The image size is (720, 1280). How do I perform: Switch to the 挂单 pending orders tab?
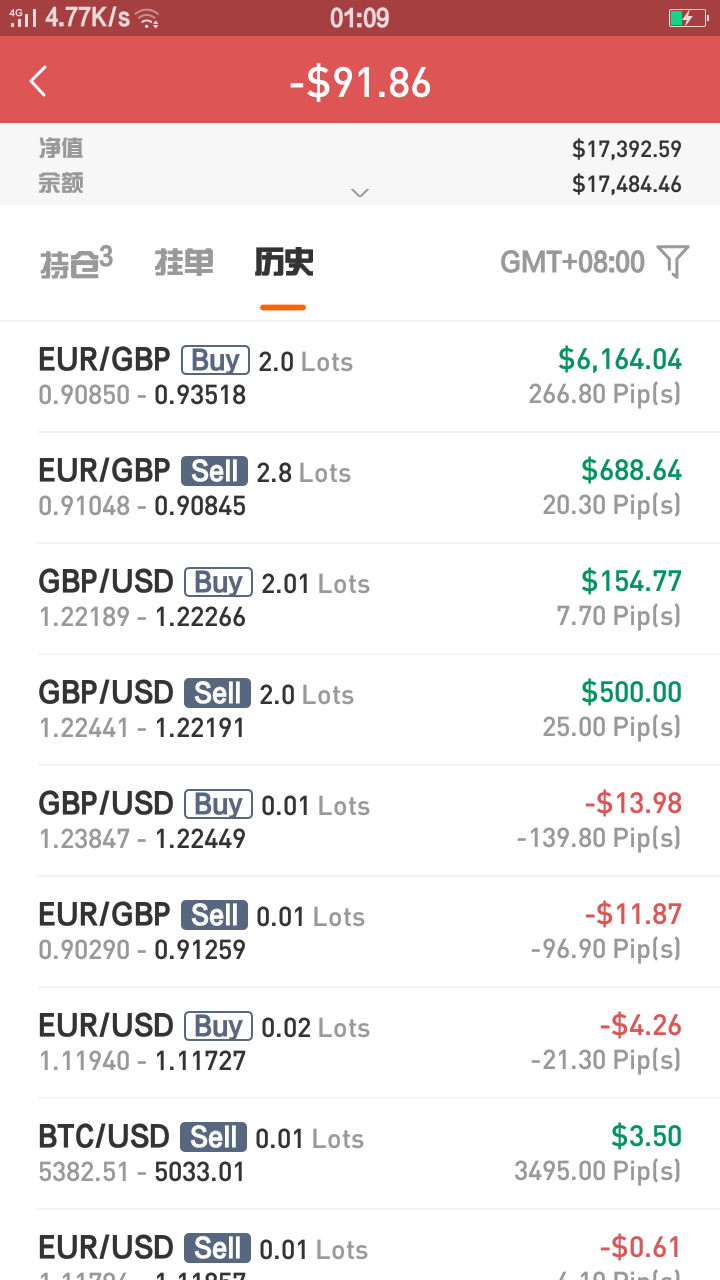coord(184,263)
